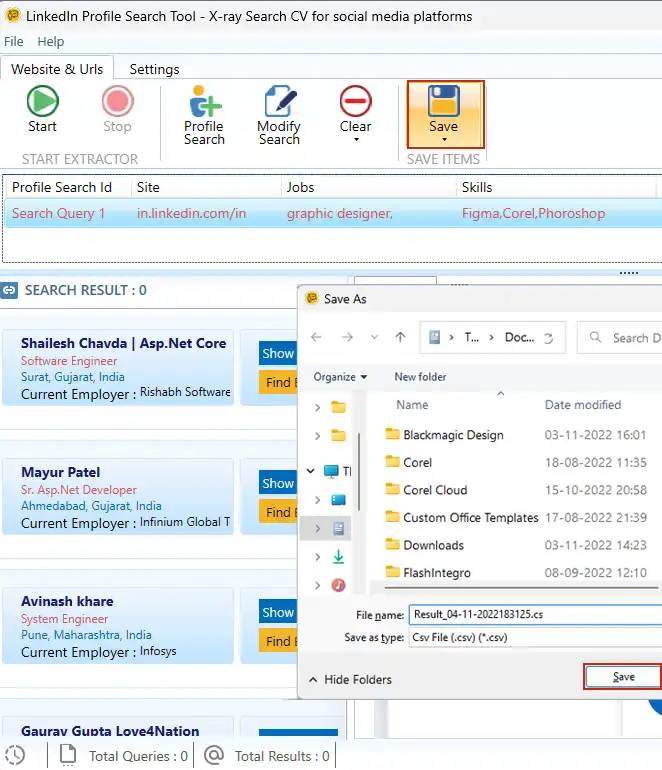Sort files by the Name column
The width and height of the screenshot is (662, 770).
click(413, 405)
